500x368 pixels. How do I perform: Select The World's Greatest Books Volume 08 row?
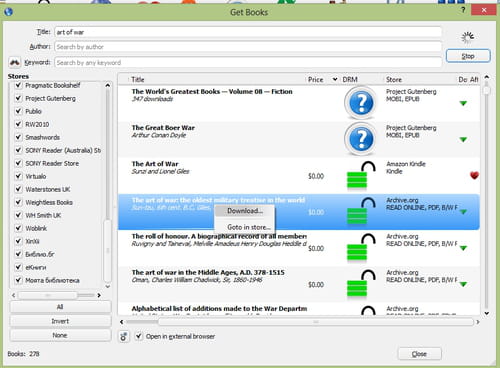tap(299, 103)
